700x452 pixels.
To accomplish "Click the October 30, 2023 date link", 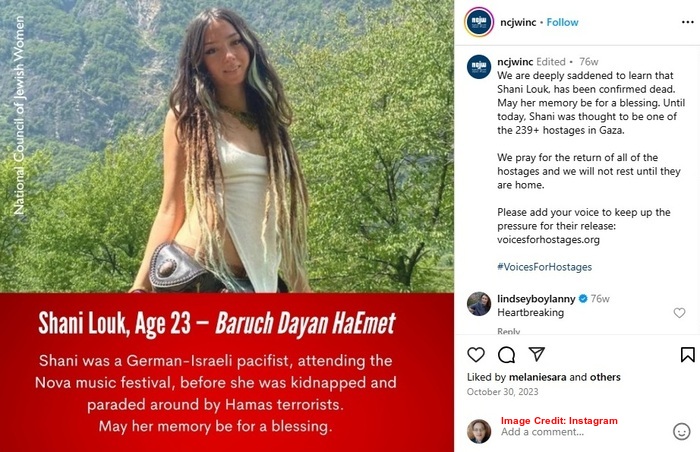I will [x=502, y=392].
